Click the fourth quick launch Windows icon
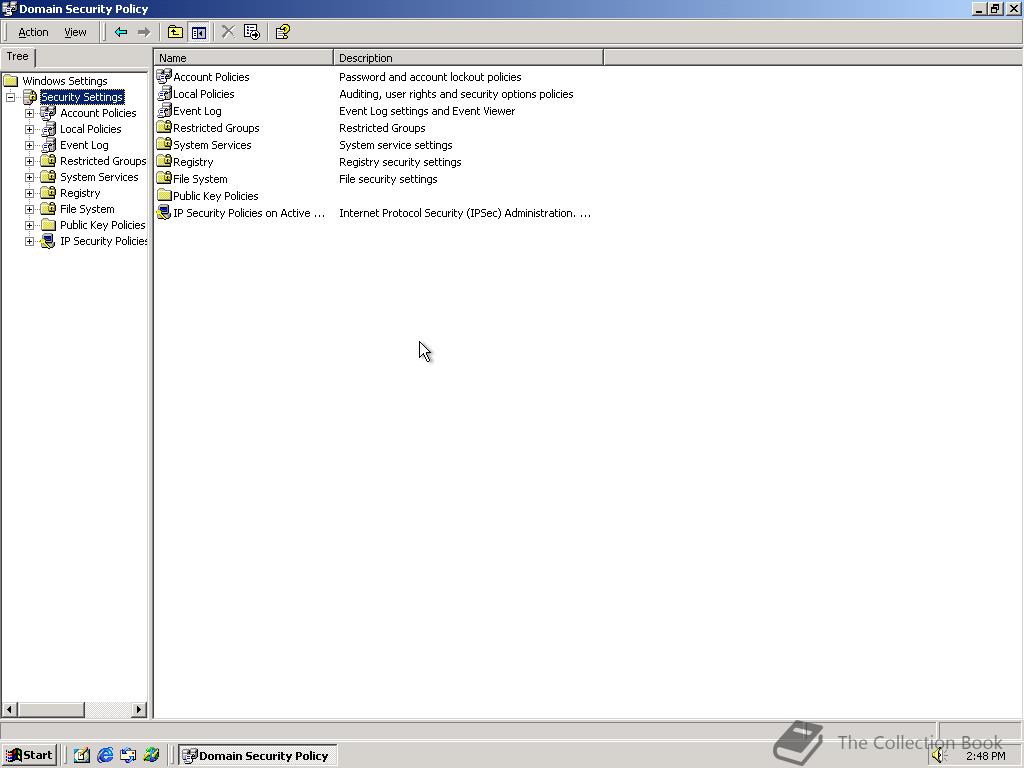This screenshot has width=1024, height=768. [x=151, y=756]
